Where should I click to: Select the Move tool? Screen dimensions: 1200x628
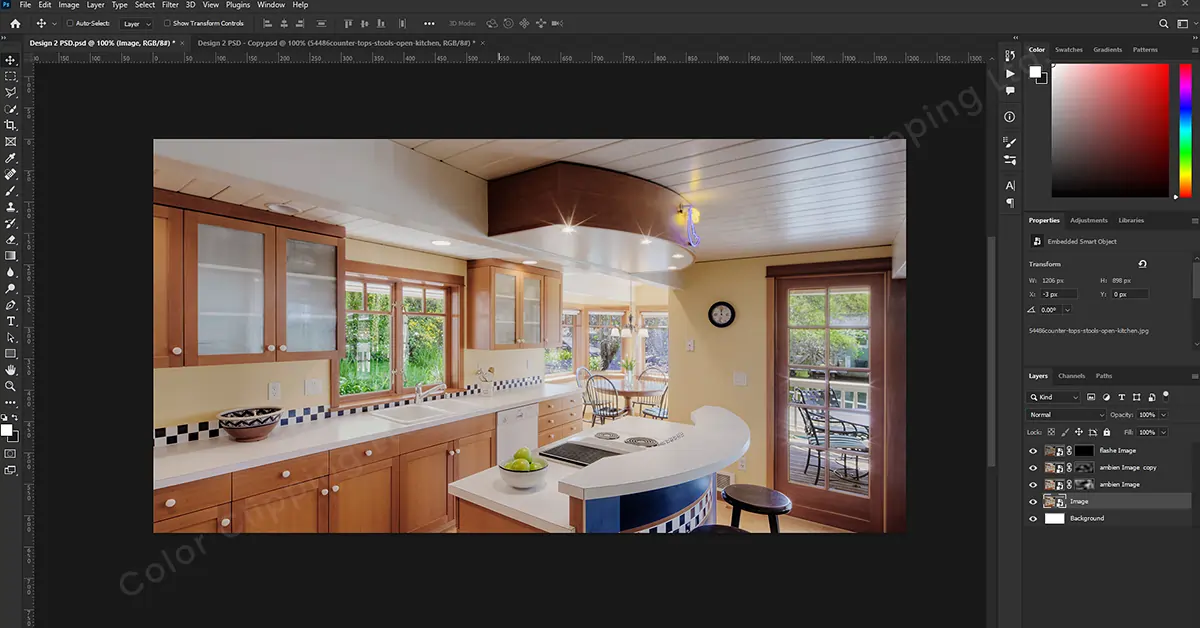pyautogui.click(x=11, y=60)
